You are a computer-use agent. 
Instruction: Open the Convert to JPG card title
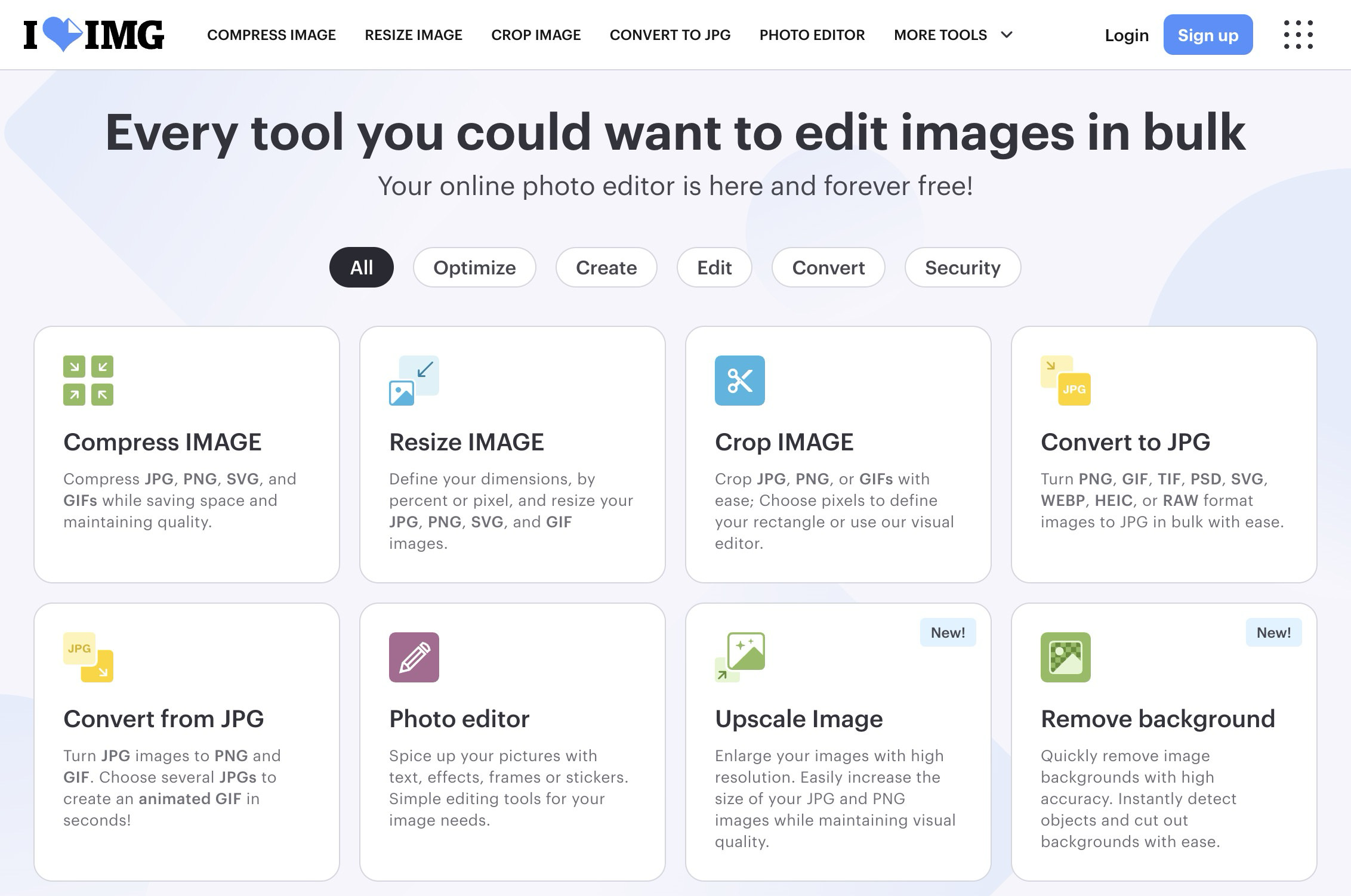(1125, 442)
